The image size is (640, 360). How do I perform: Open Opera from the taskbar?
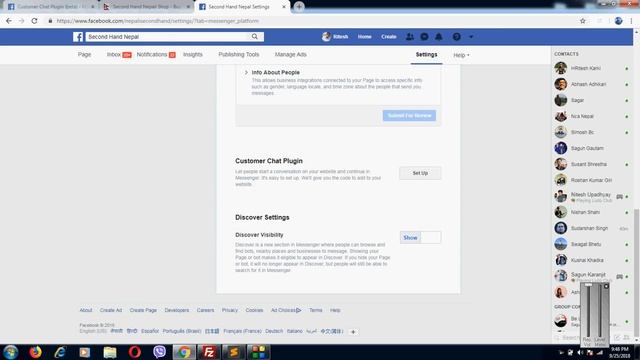[135, 352]
